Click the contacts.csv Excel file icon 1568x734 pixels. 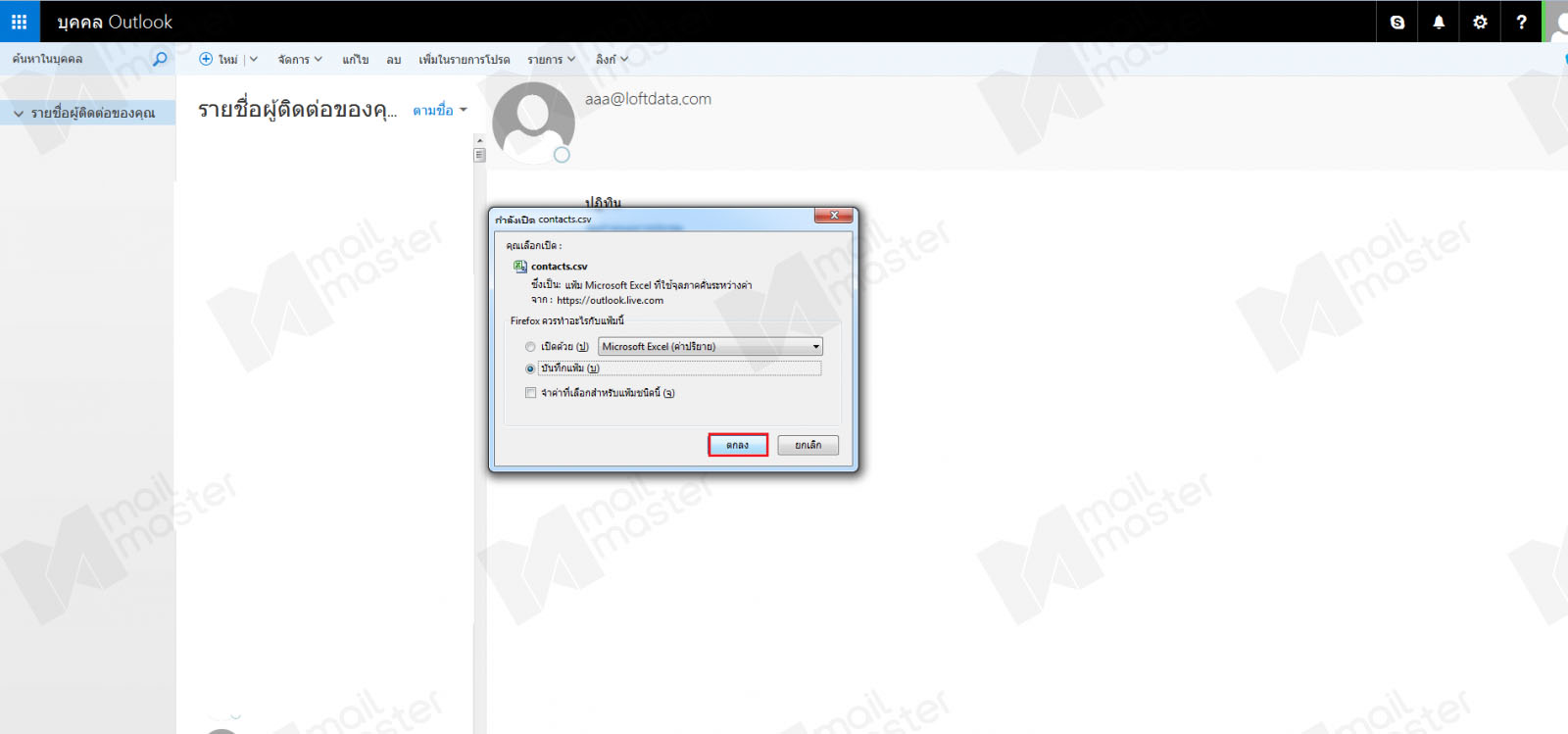[x=520, y=266]
